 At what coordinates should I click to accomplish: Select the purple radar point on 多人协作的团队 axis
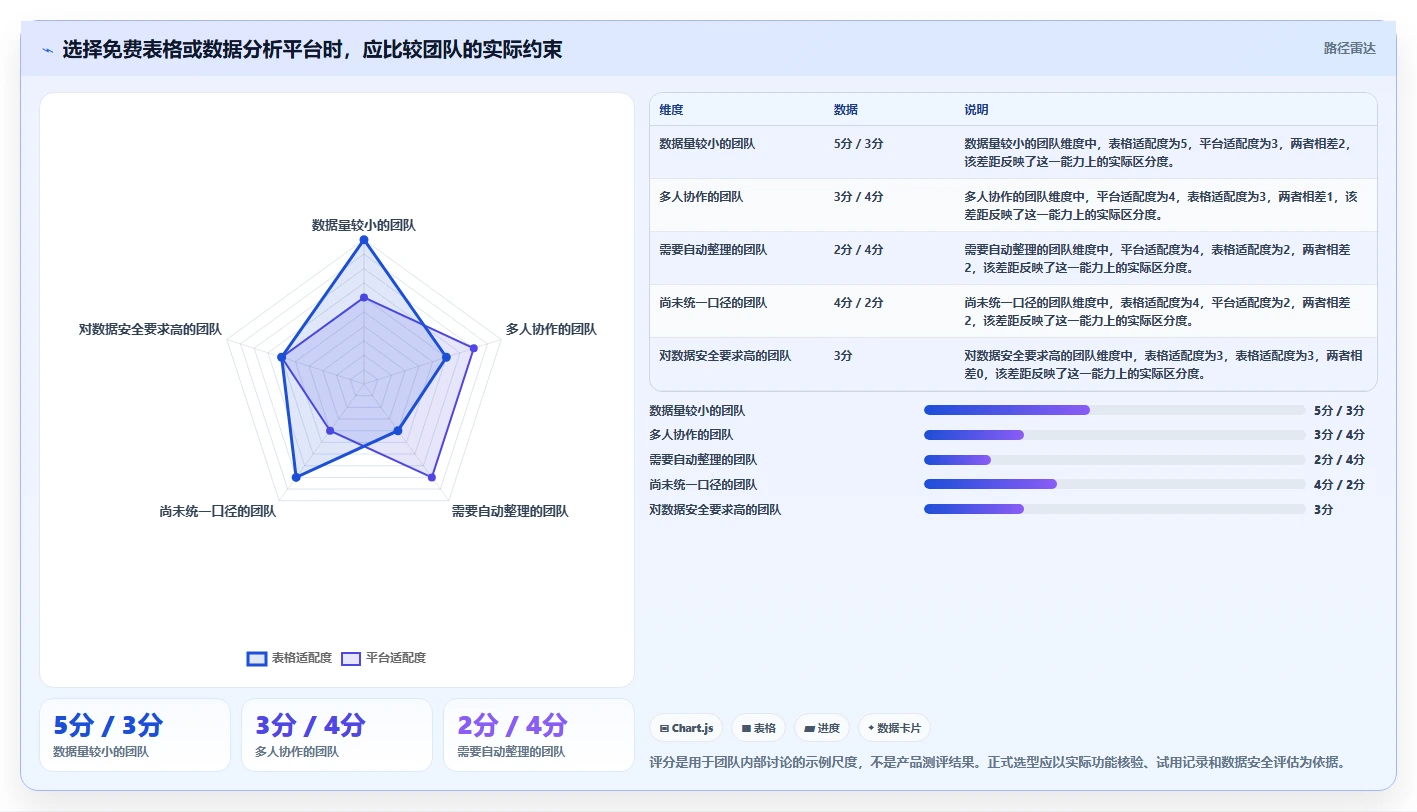coord(474,349)
